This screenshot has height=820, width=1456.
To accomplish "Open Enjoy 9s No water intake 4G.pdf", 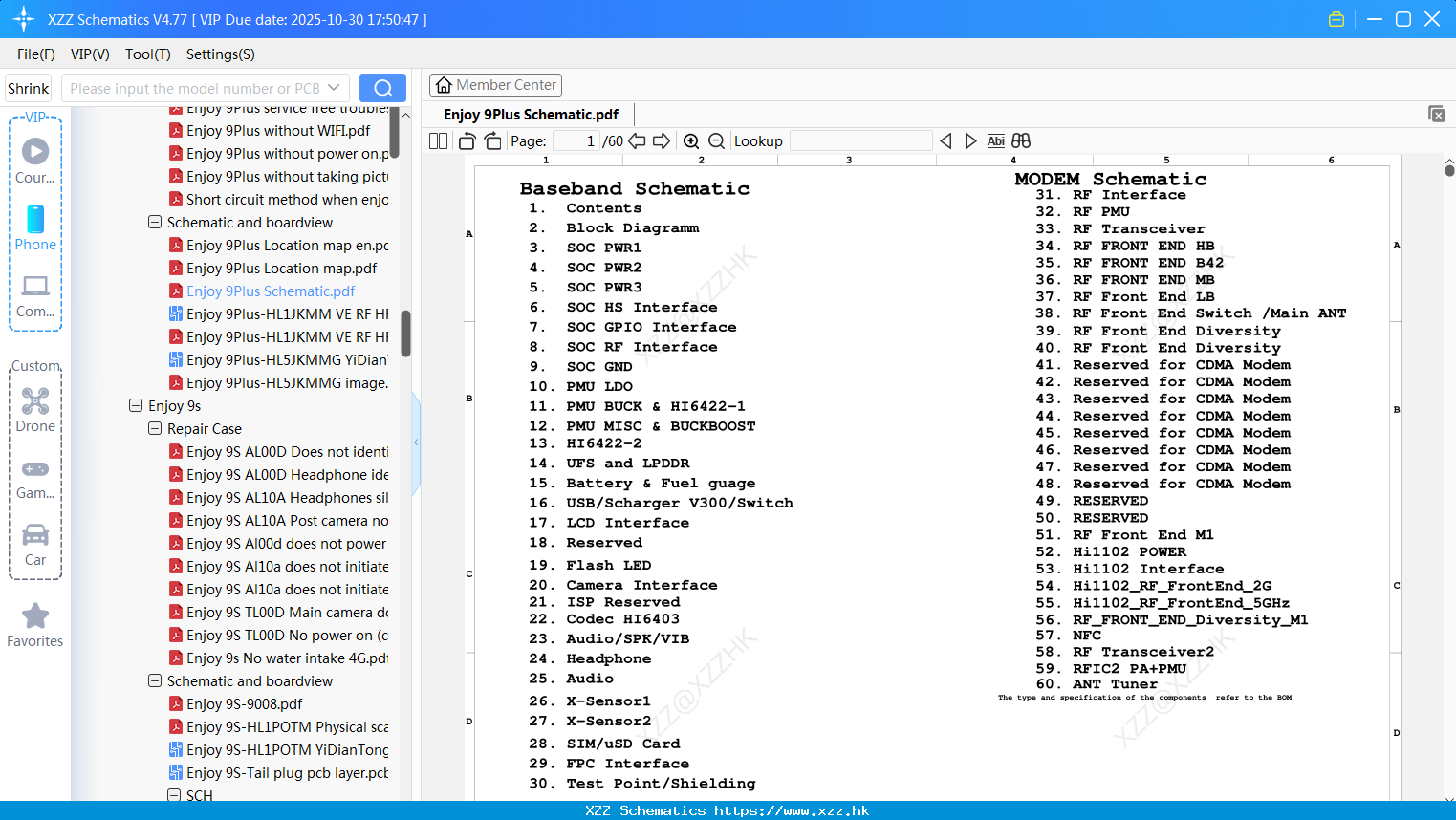I will tap(278, 658).
